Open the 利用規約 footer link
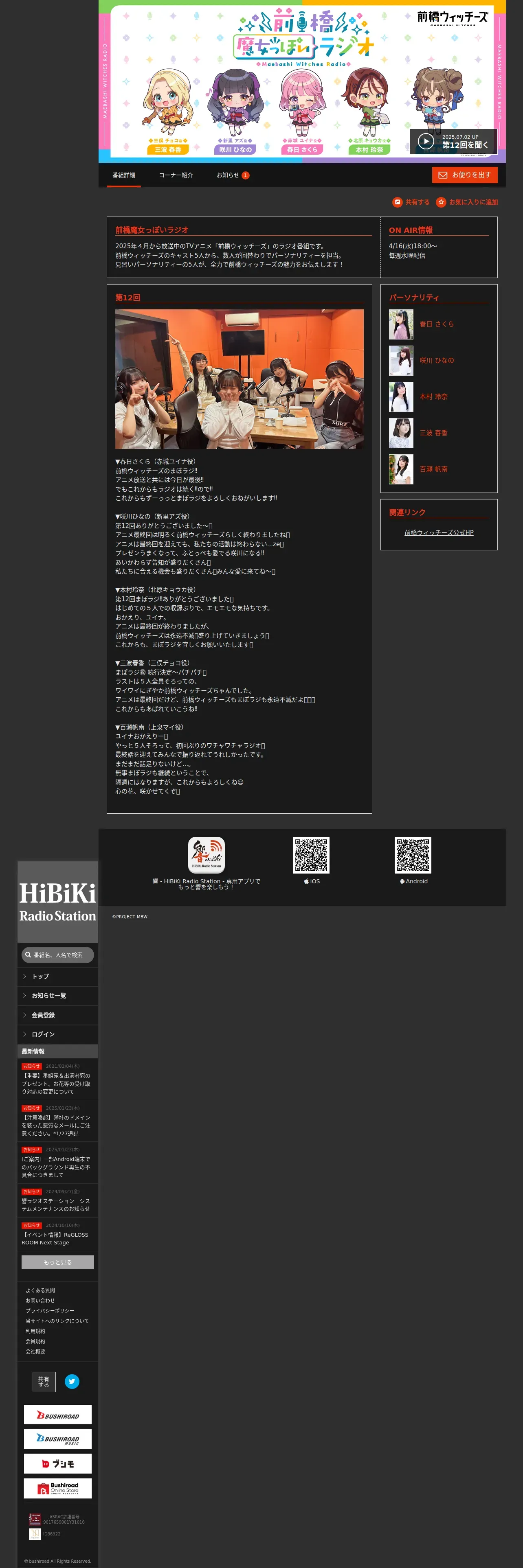This screenshot has width=523, height=1568. (x=35, y=1331)
